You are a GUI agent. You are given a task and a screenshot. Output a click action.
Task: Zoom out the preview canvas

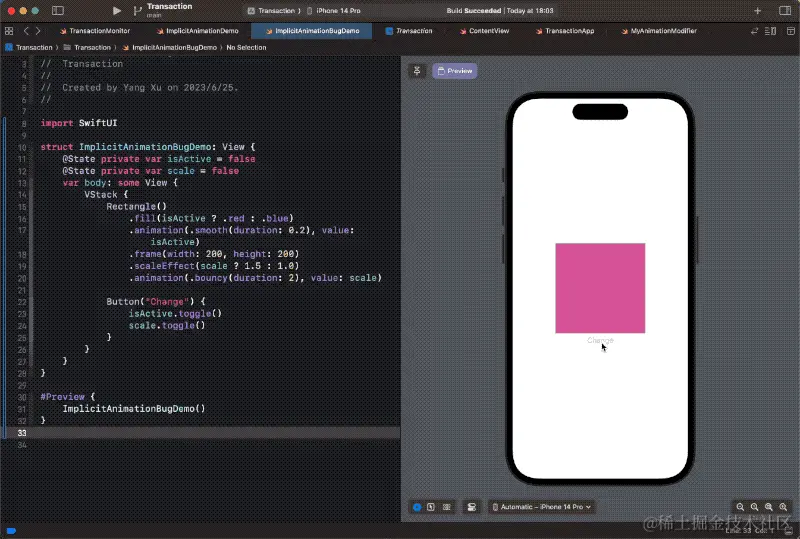(x=740, y=507)
